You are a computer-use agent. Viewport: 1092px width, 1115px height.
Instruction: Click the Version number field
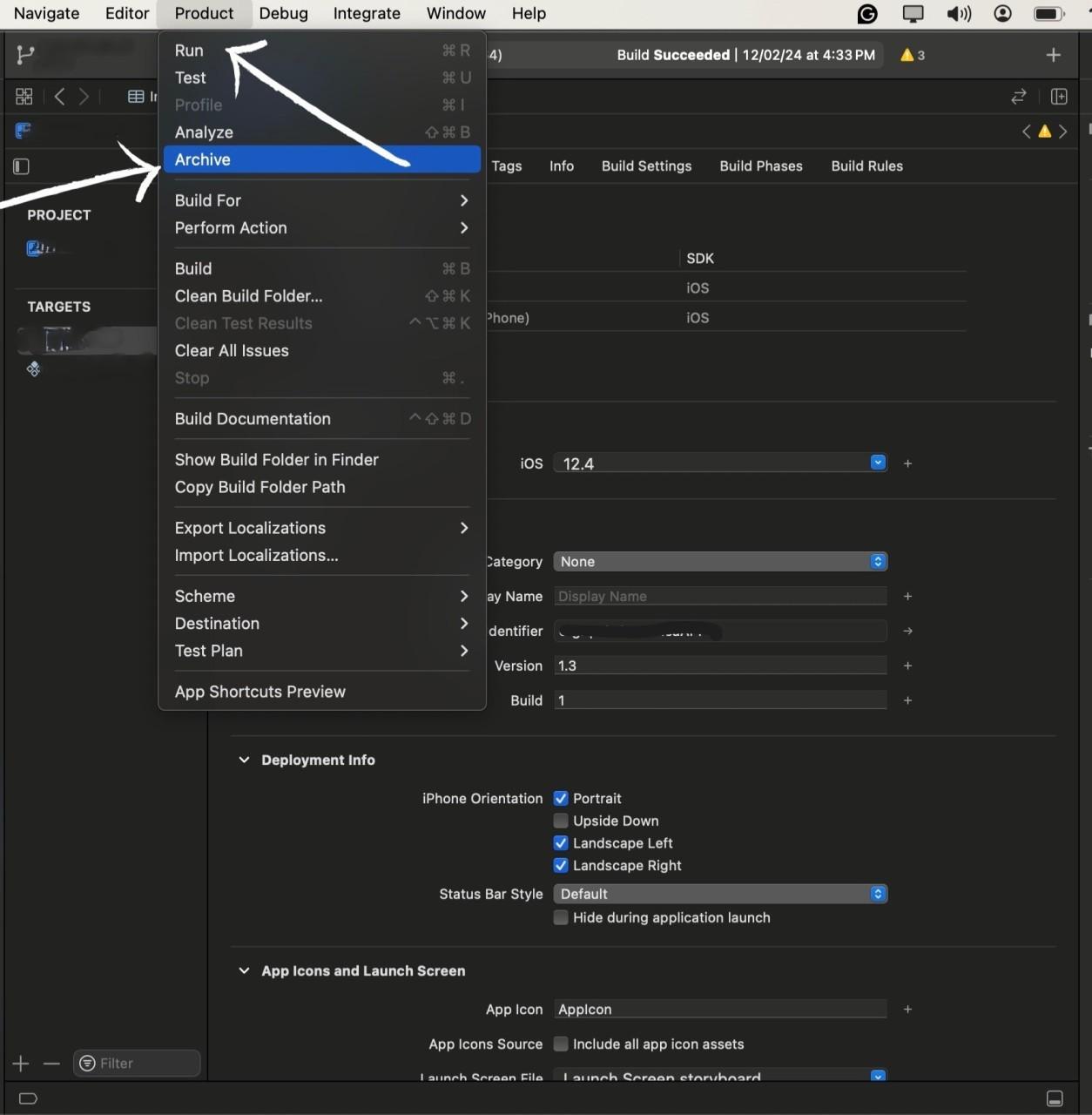720,666
